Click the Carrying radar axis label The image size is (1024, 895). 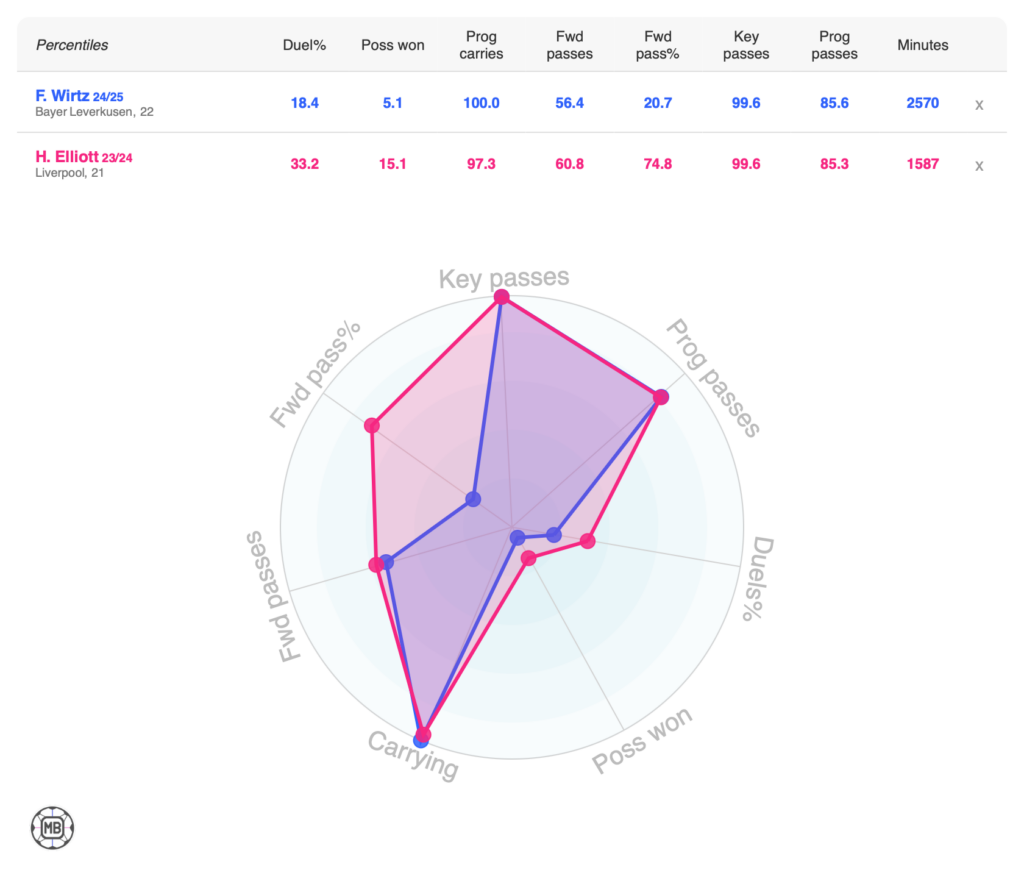pyautogui.click(x=413, y=756)
